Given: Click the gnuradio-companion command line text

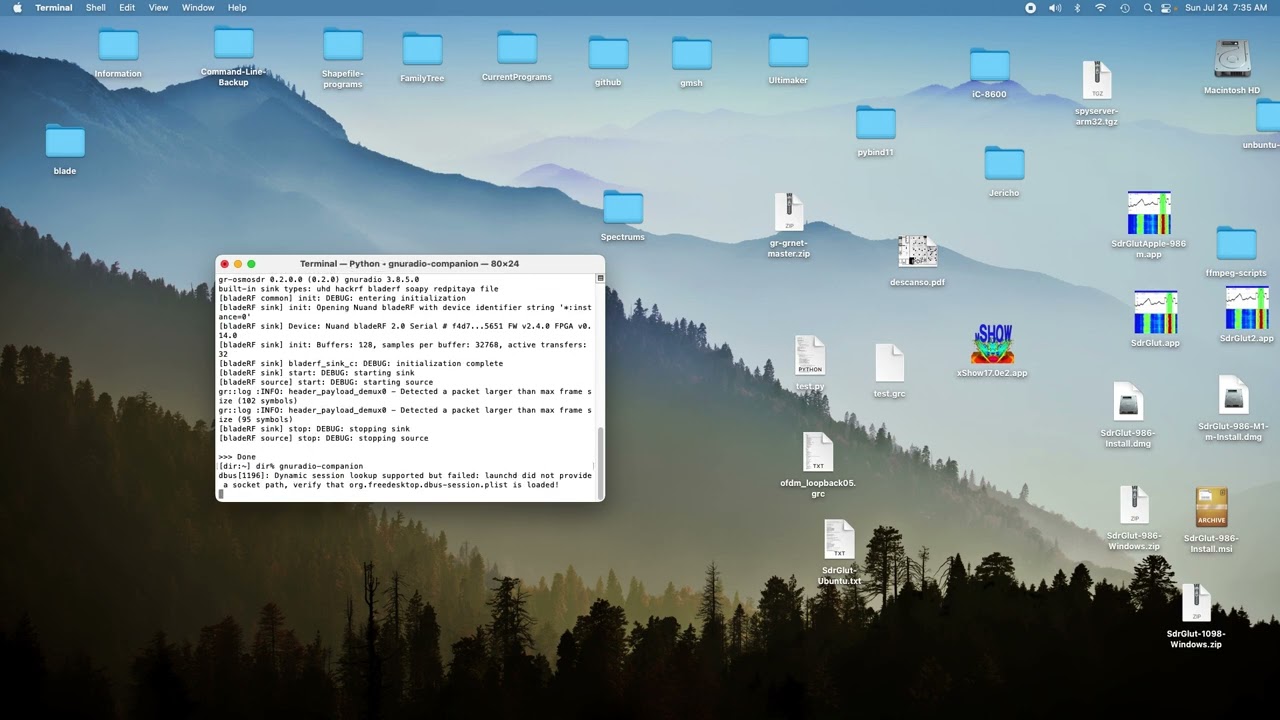Looking at the screenshot, I should click(x=321, y=466).
